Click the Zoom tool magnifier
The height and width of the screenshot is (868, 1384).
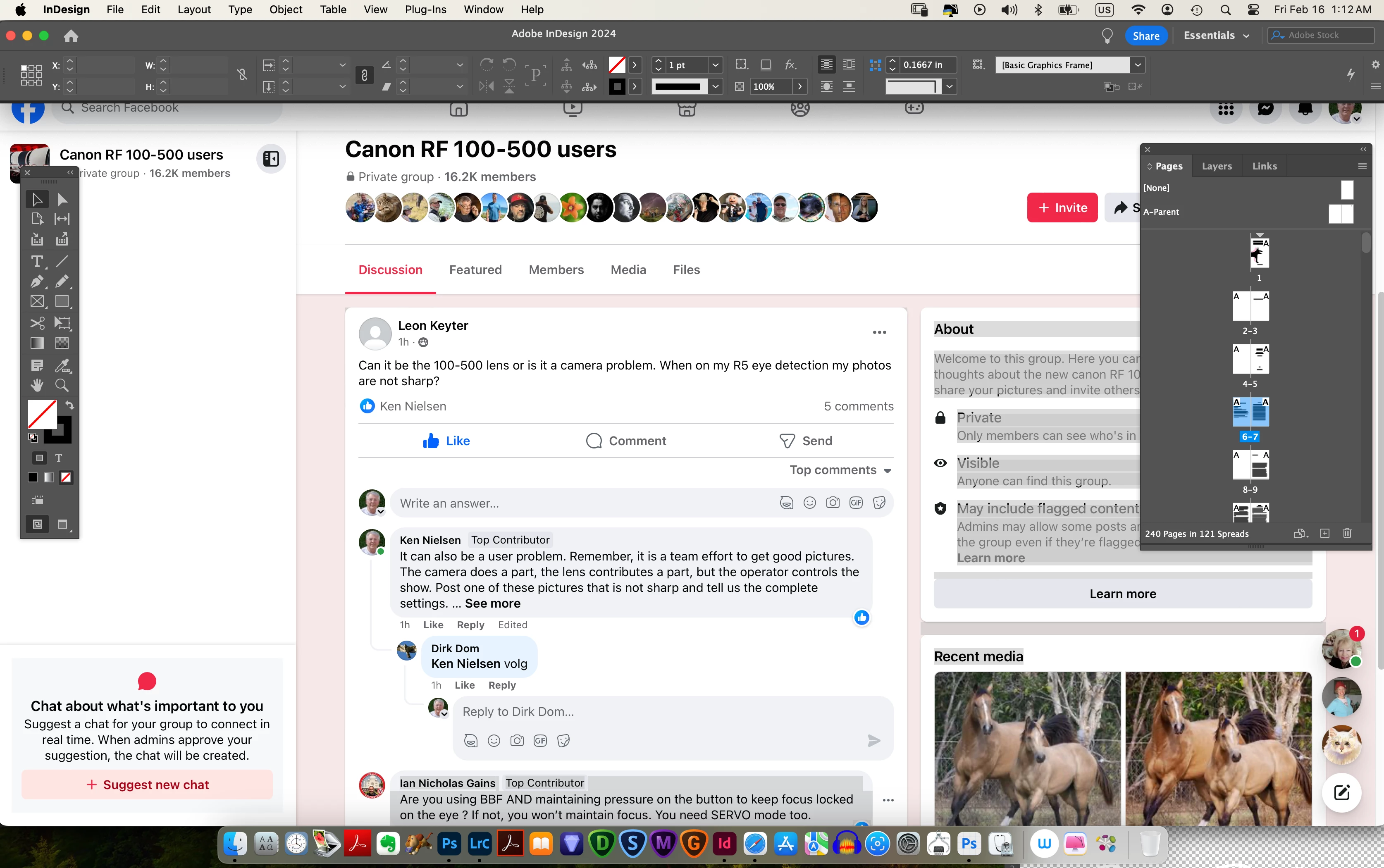tap(62, 385)
